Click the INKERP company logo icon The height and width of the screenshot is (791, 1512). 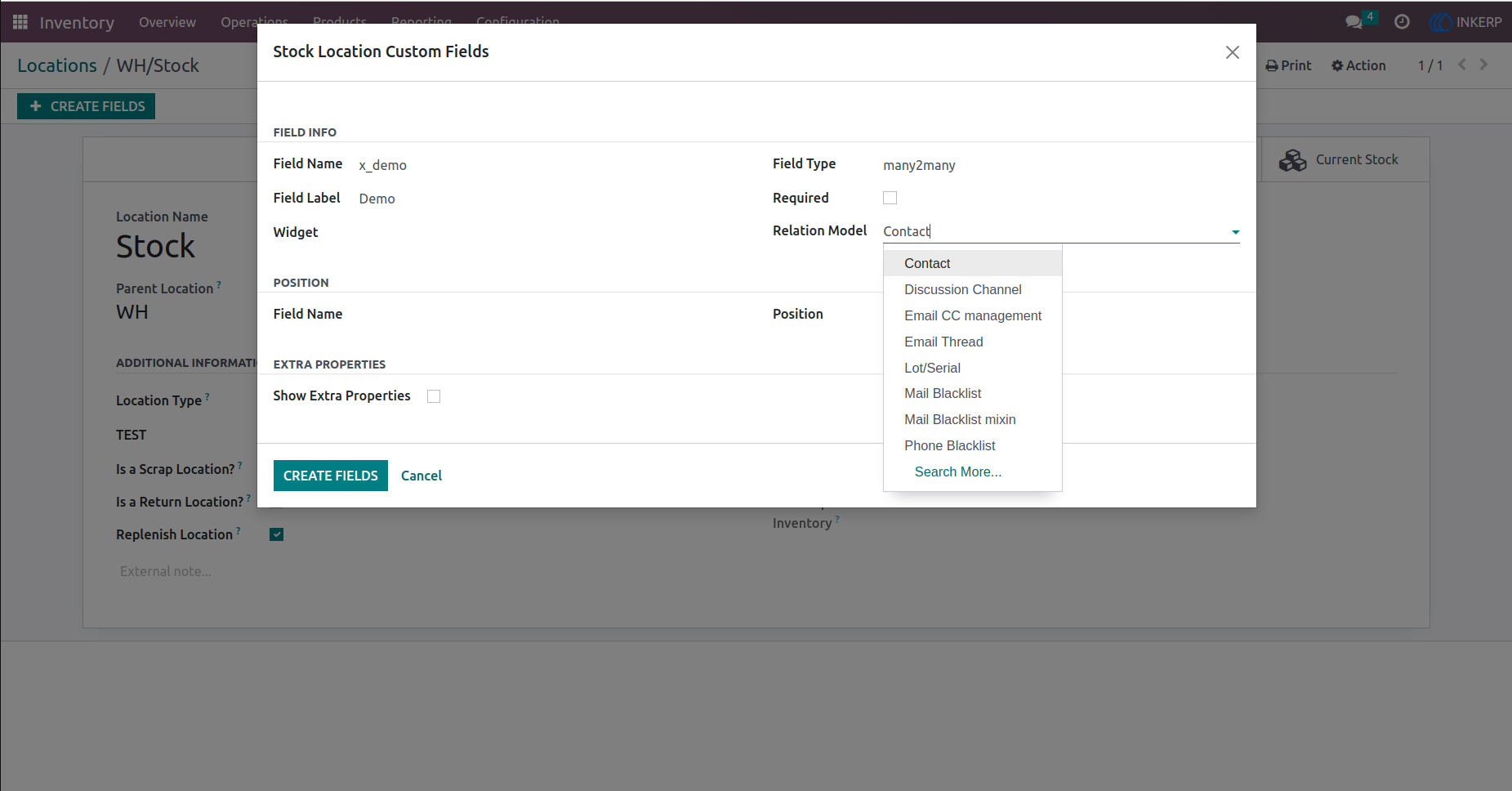[x=1439, y=22]
